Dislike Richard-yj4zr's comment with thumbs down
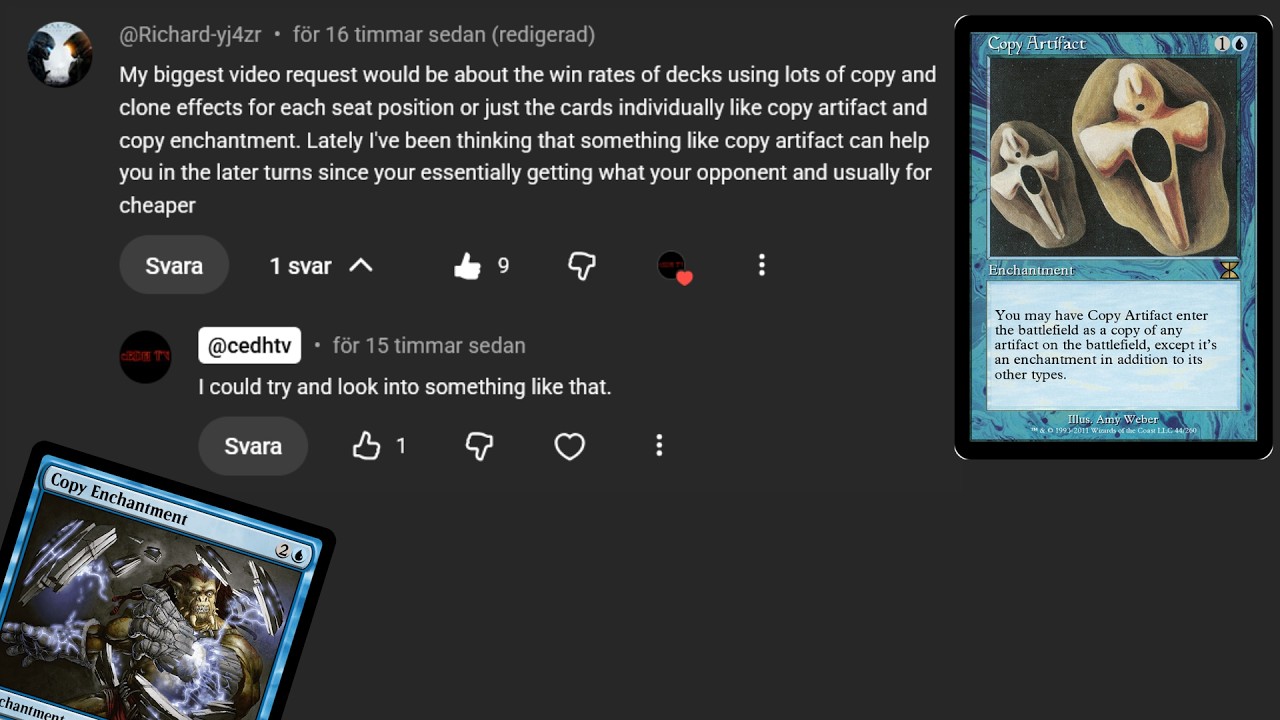 [x=582, y=265]
